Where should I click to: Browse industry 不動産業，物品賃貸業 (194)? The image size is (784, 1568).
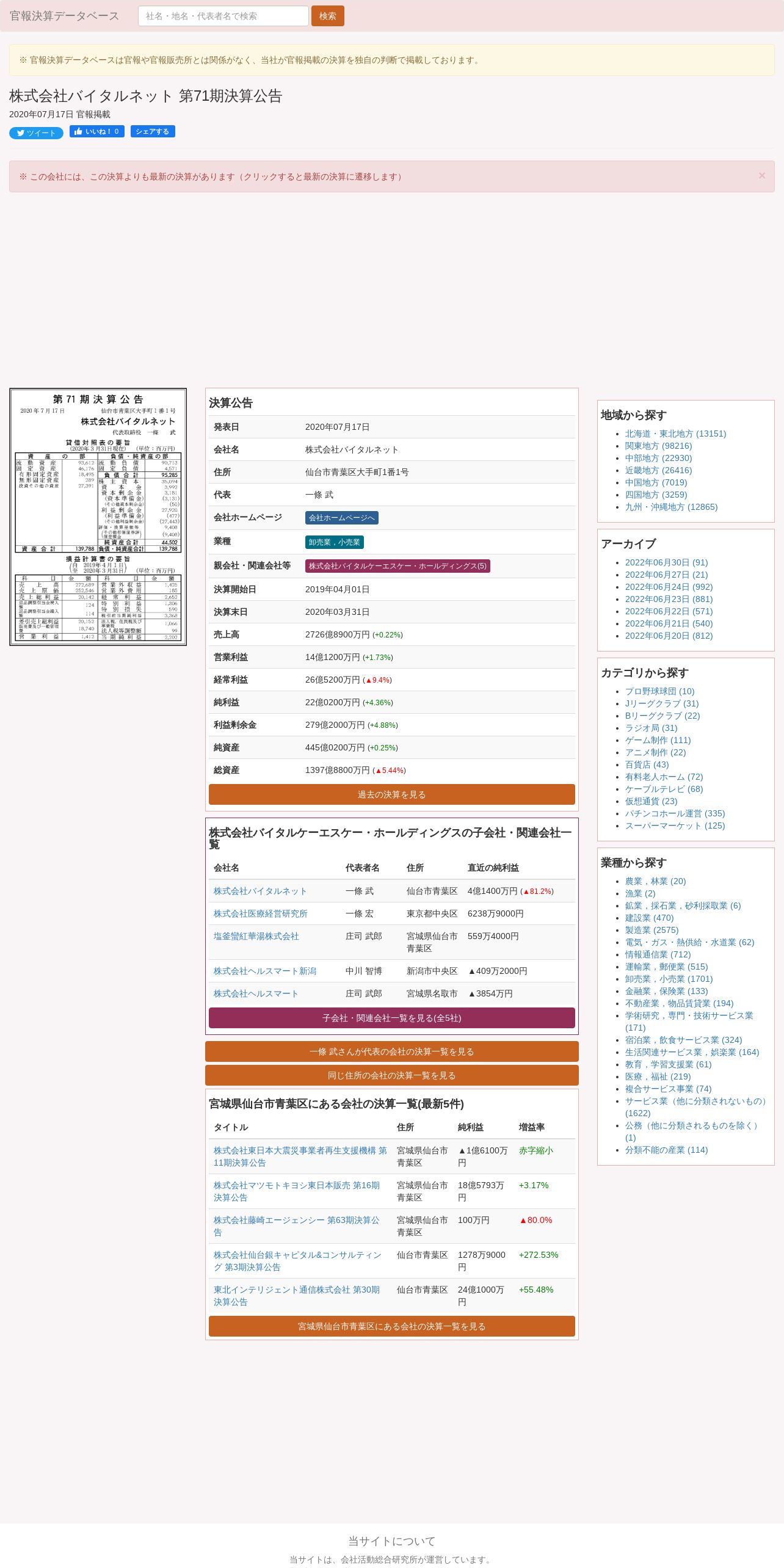click(x=680, y=1004)
